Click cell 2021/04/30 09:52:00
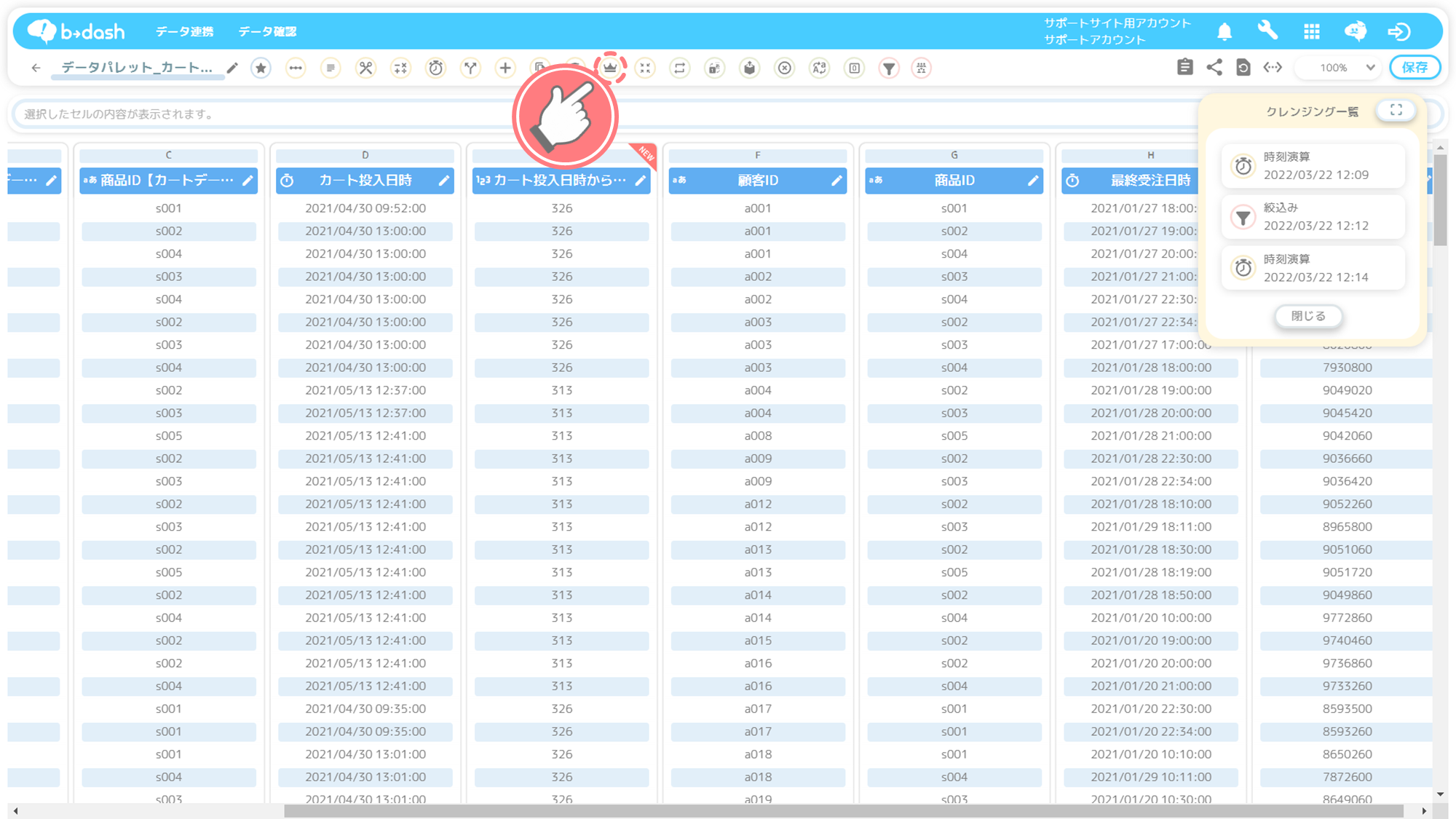The image size is (1456, 819). [365, 208]
